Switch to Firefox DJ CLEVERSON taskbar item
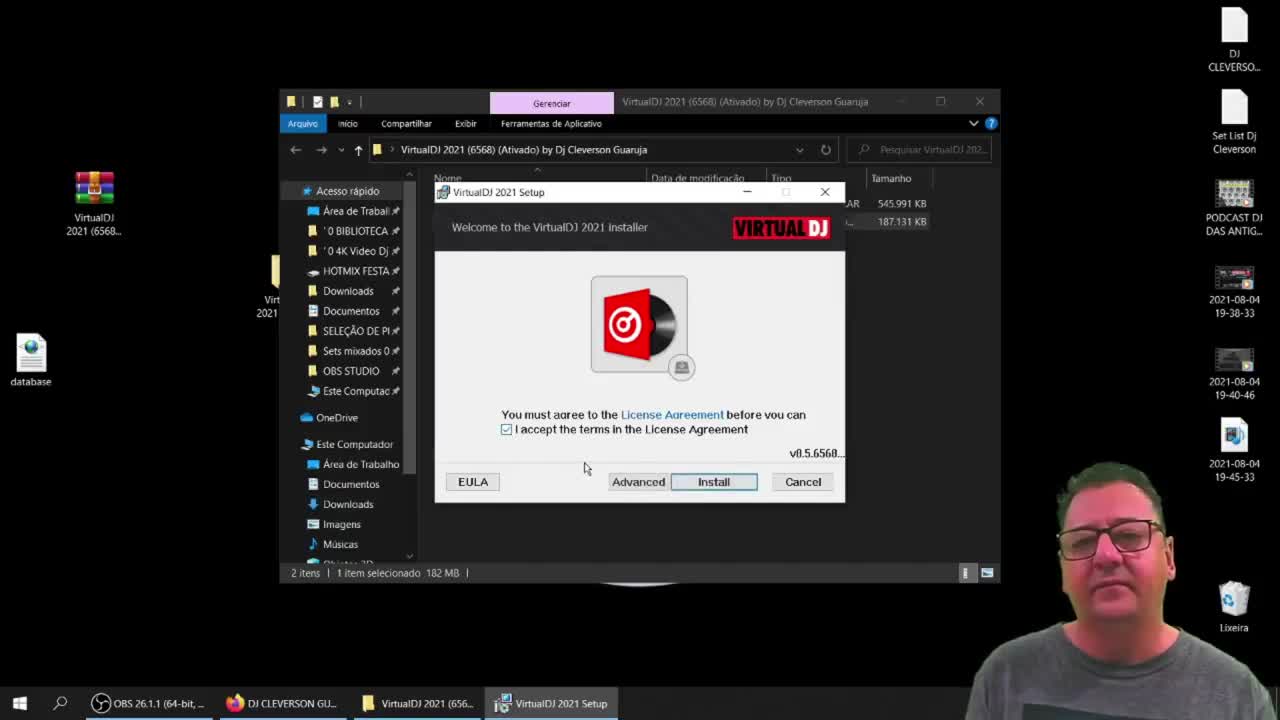Viewport: 1280px width, 720px height. click(282, 704)
